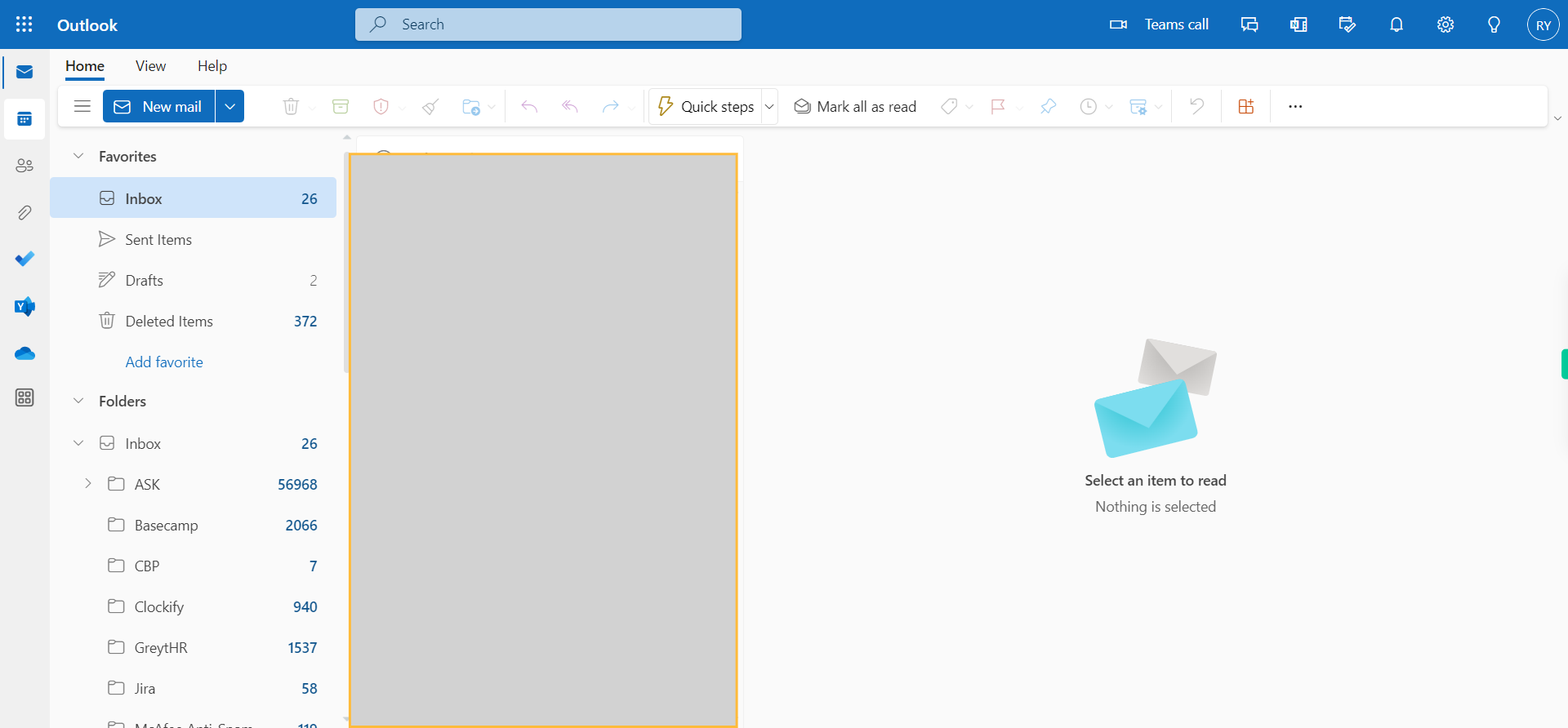Open the Deleted Items folder
This screenshot has height=728, width=1568.
point(194,321)
